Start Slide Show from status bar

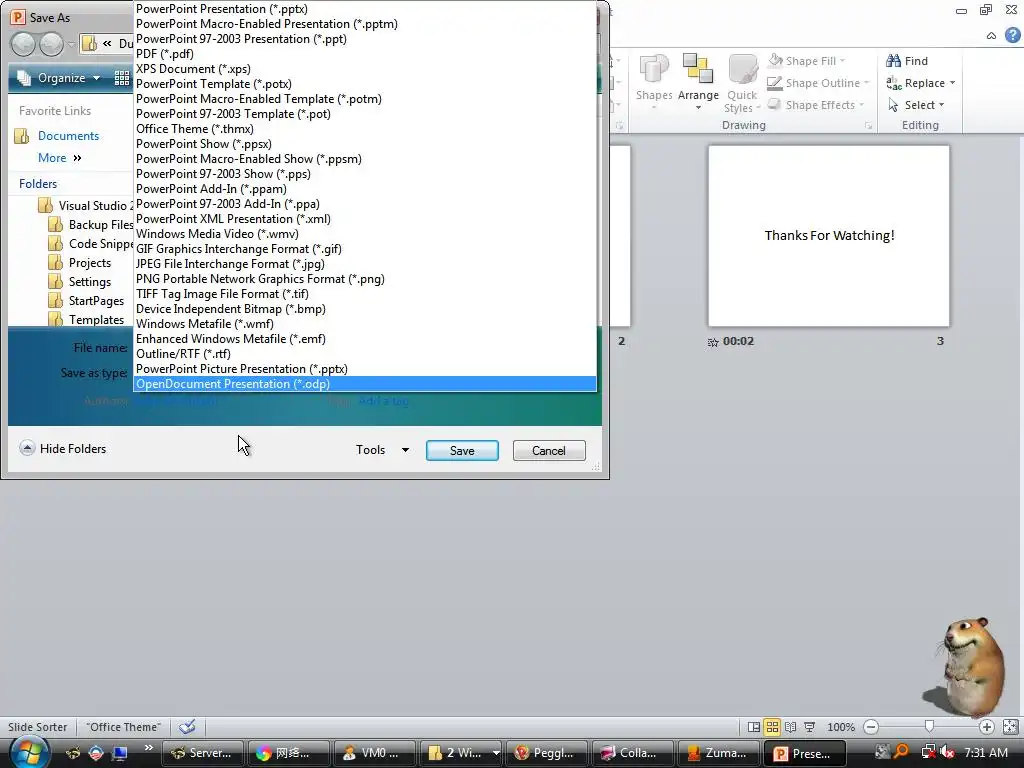[x=809, y=727]
